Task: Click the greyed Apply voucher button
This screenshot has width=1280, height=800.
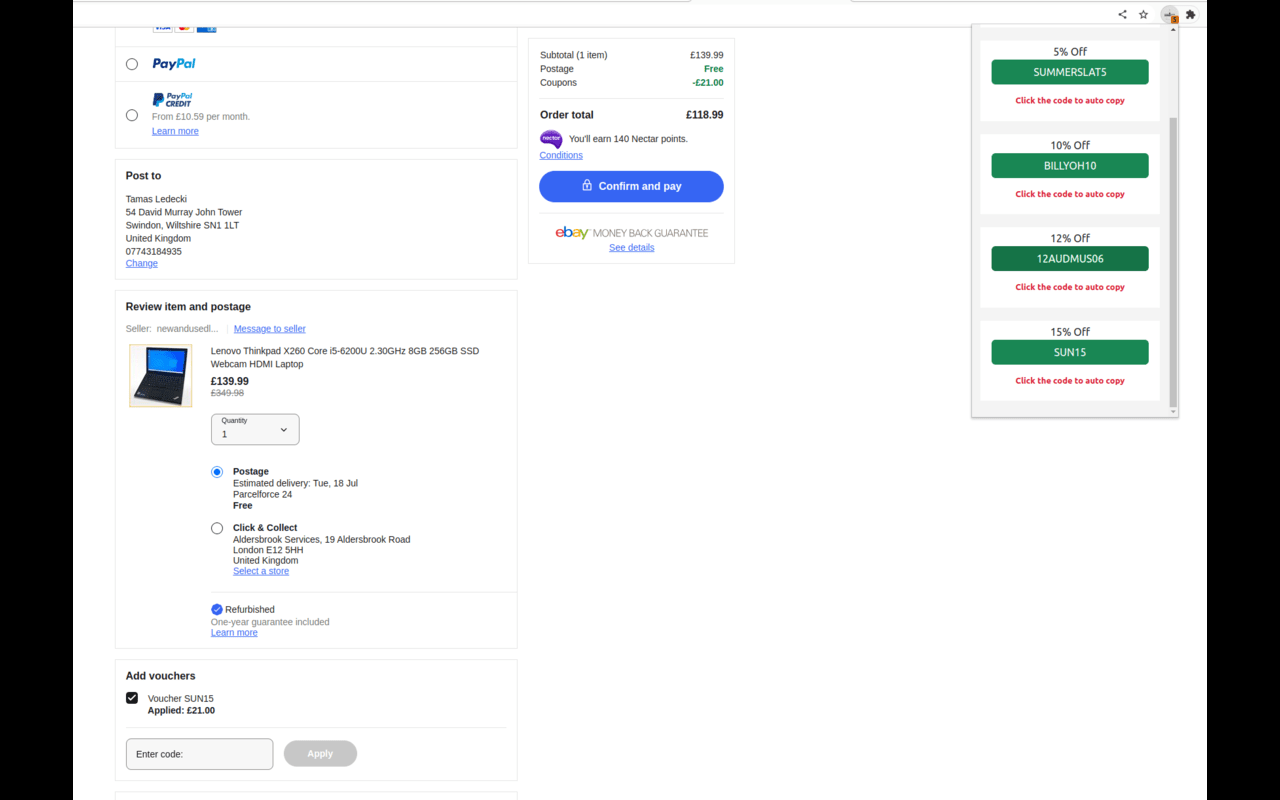Action: pyautogui.click(x=320, y=754)
